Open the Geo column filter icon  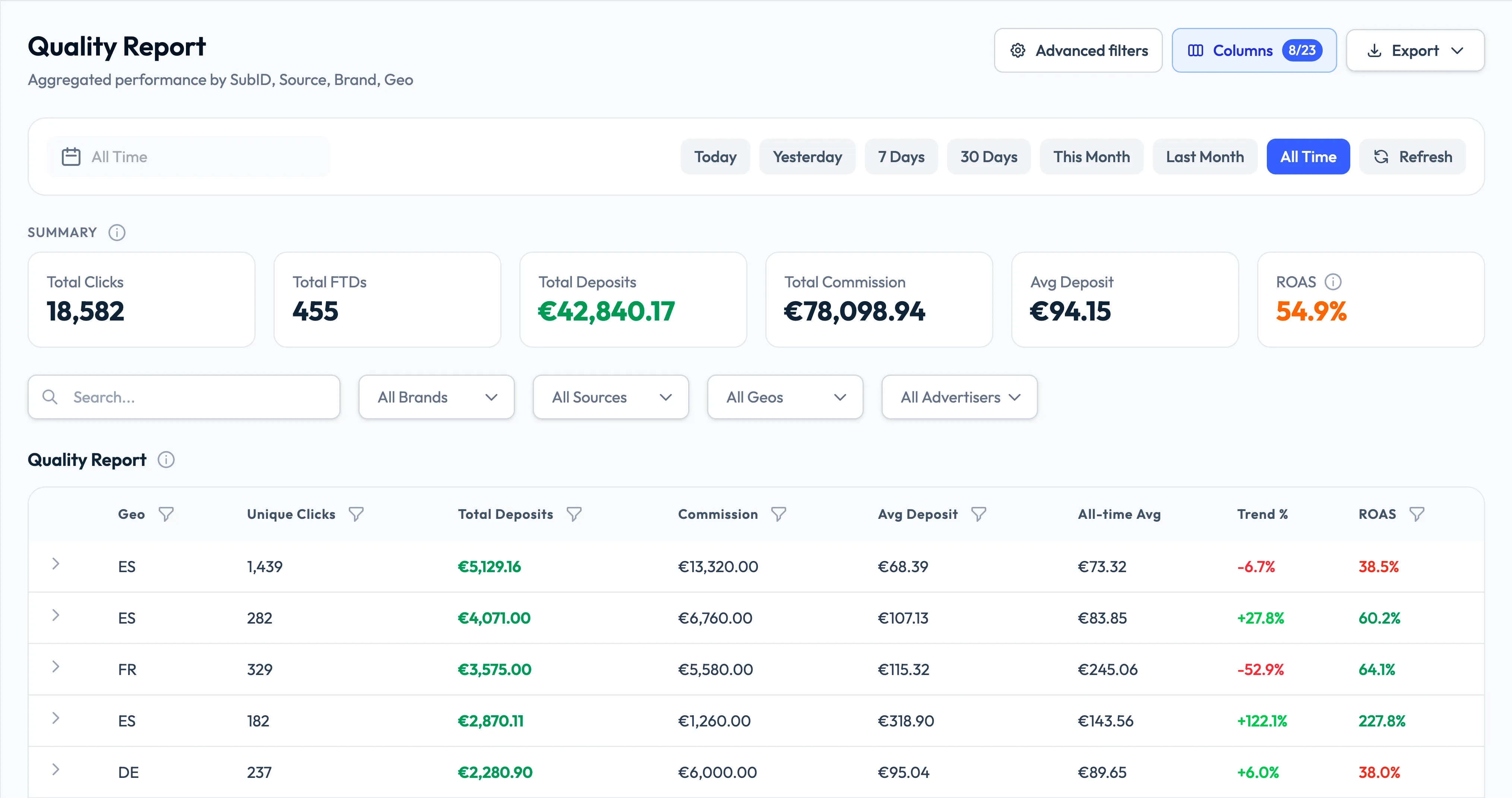pyautogui.click(x=166, y=514)
